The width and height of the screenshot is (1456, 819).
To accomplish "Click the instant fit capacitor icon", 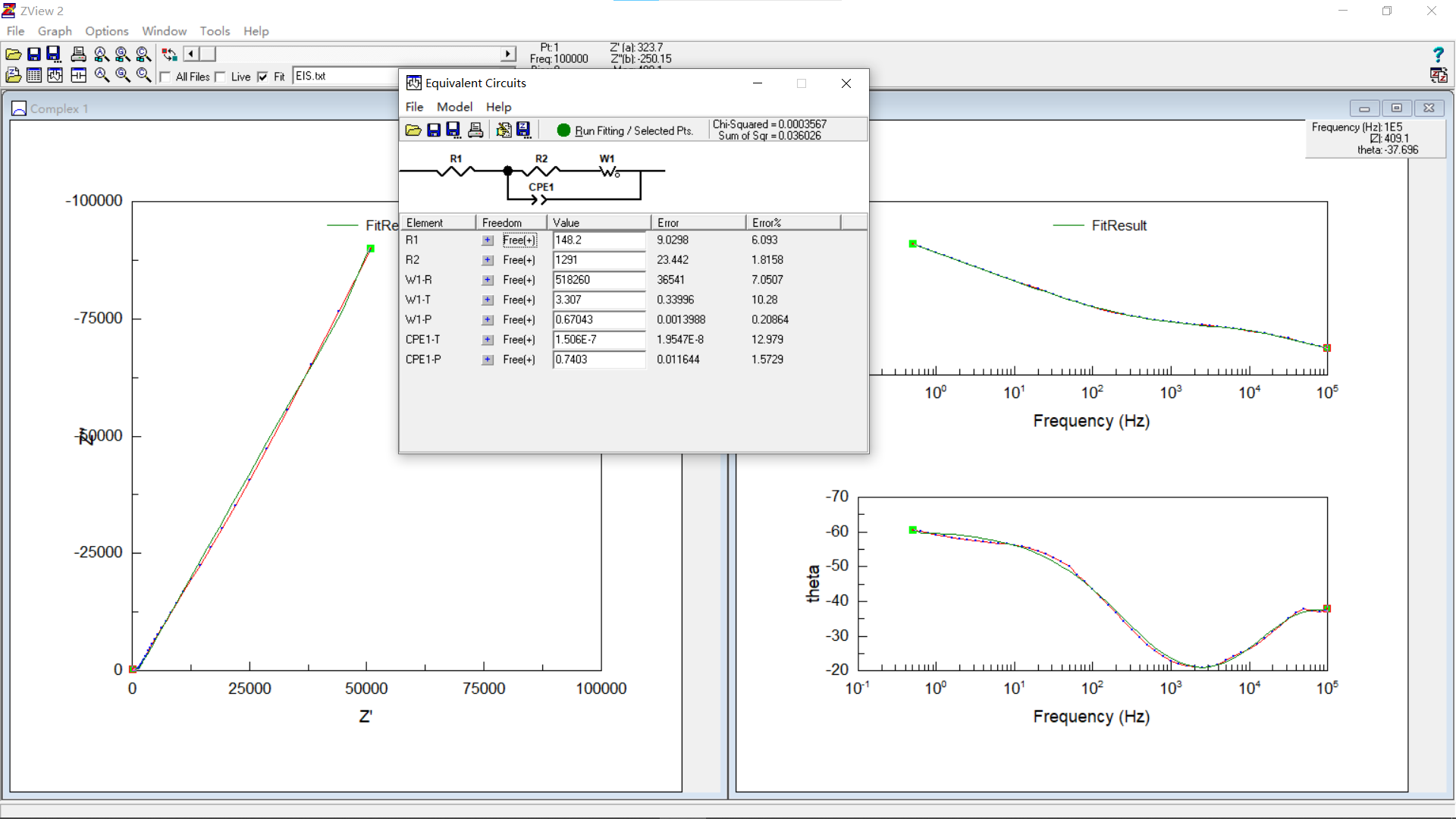I will click(78, 75).
